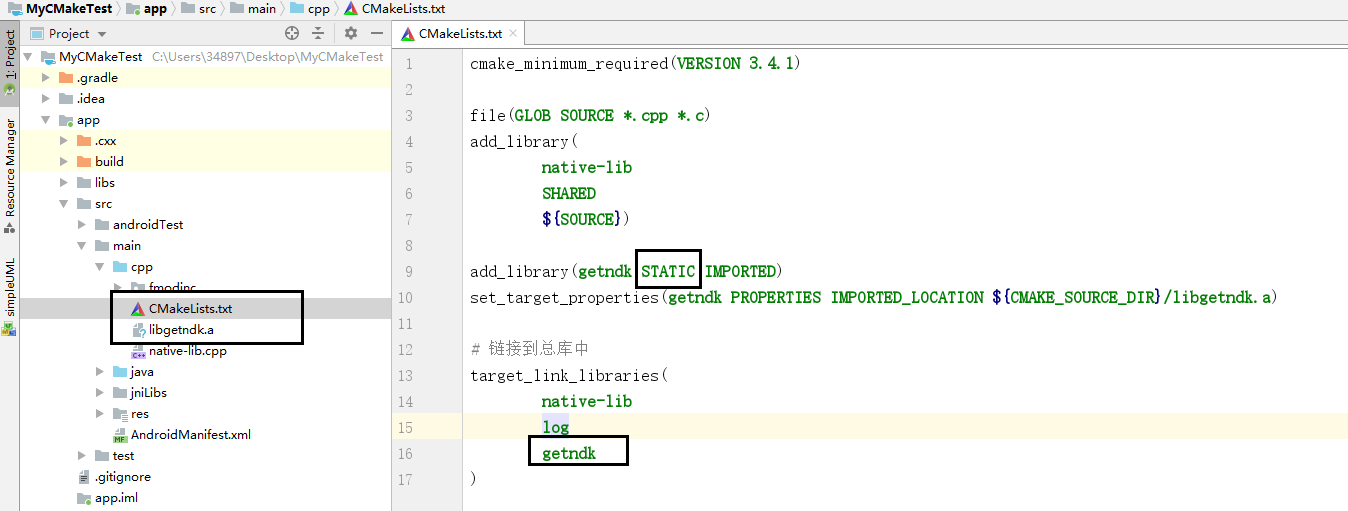Select AndroidManifest.xml in project tree
This screenshot has width=1348, height=511.
point(191,435)
